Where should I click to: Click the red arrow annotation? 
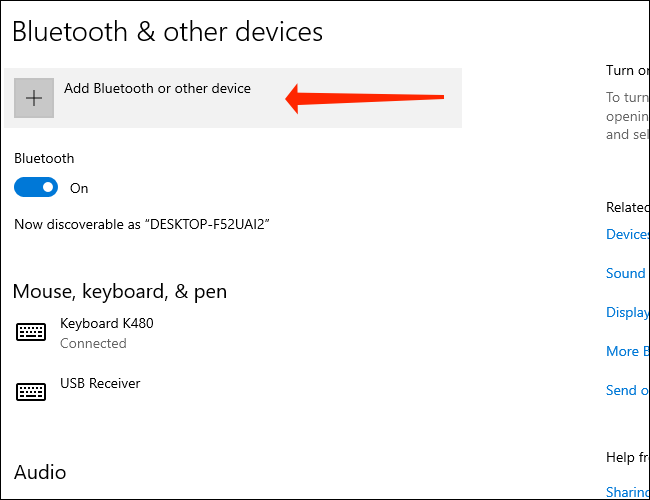(x=365, y=98)
